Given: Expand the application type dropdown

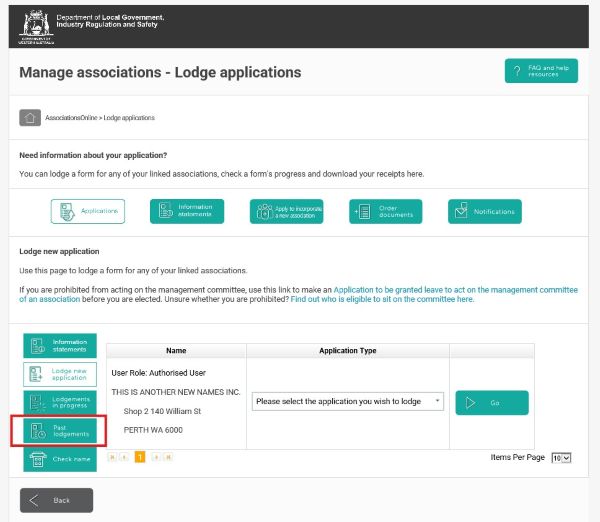Looking at the screenshot, I should [347, 401].
